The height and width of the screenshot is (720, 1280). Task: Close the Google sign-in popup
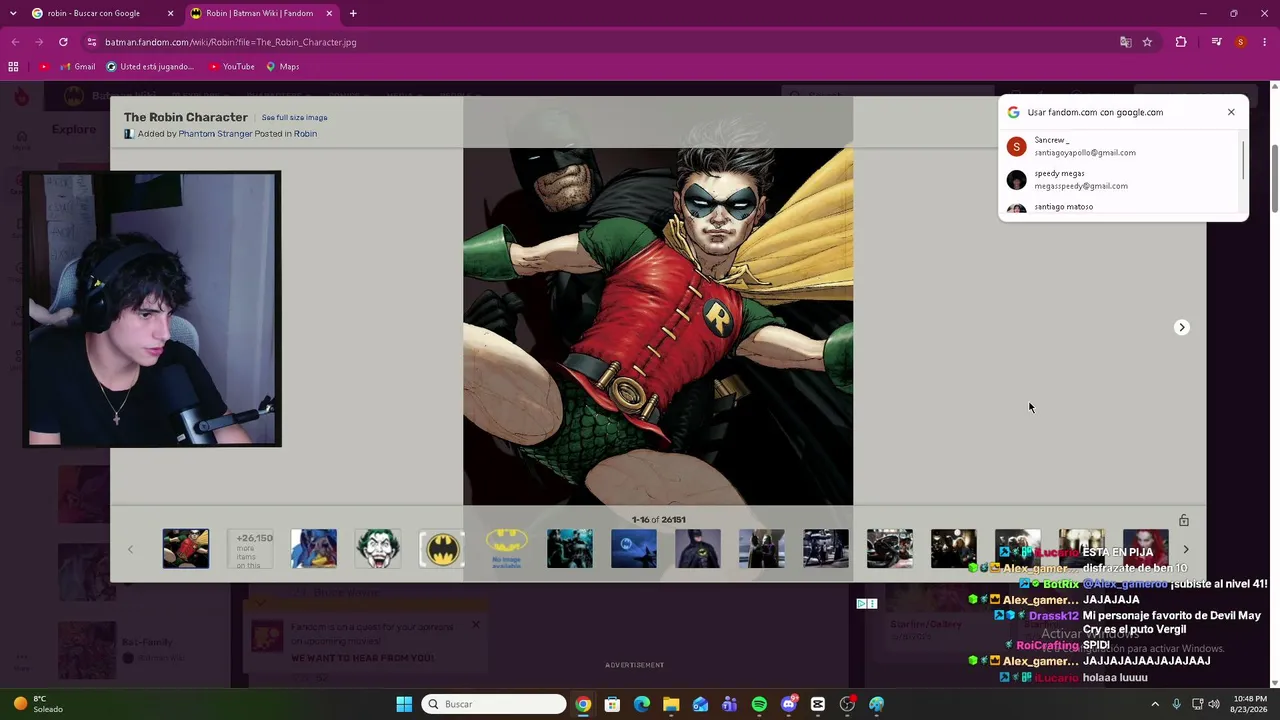coord(1231,112)
